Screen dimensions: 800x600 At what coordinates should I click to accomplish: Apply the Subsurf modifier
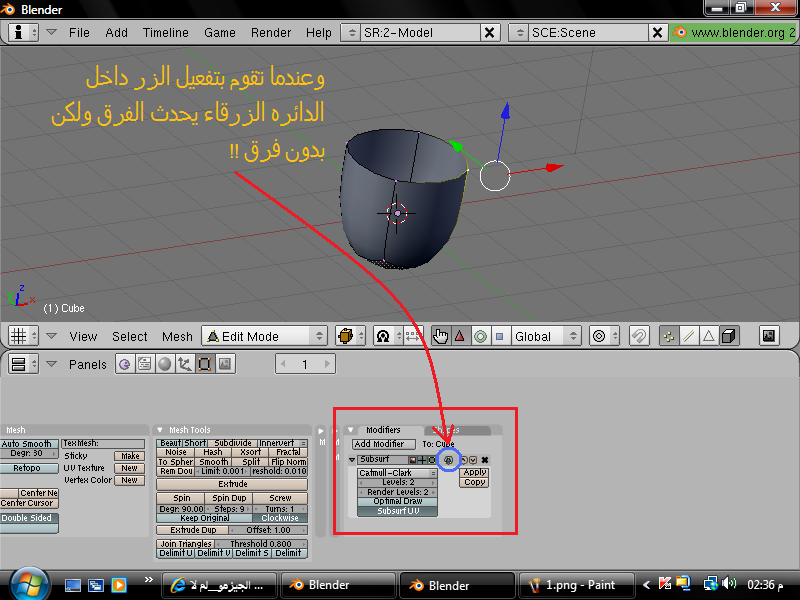(x=475, y=472)
